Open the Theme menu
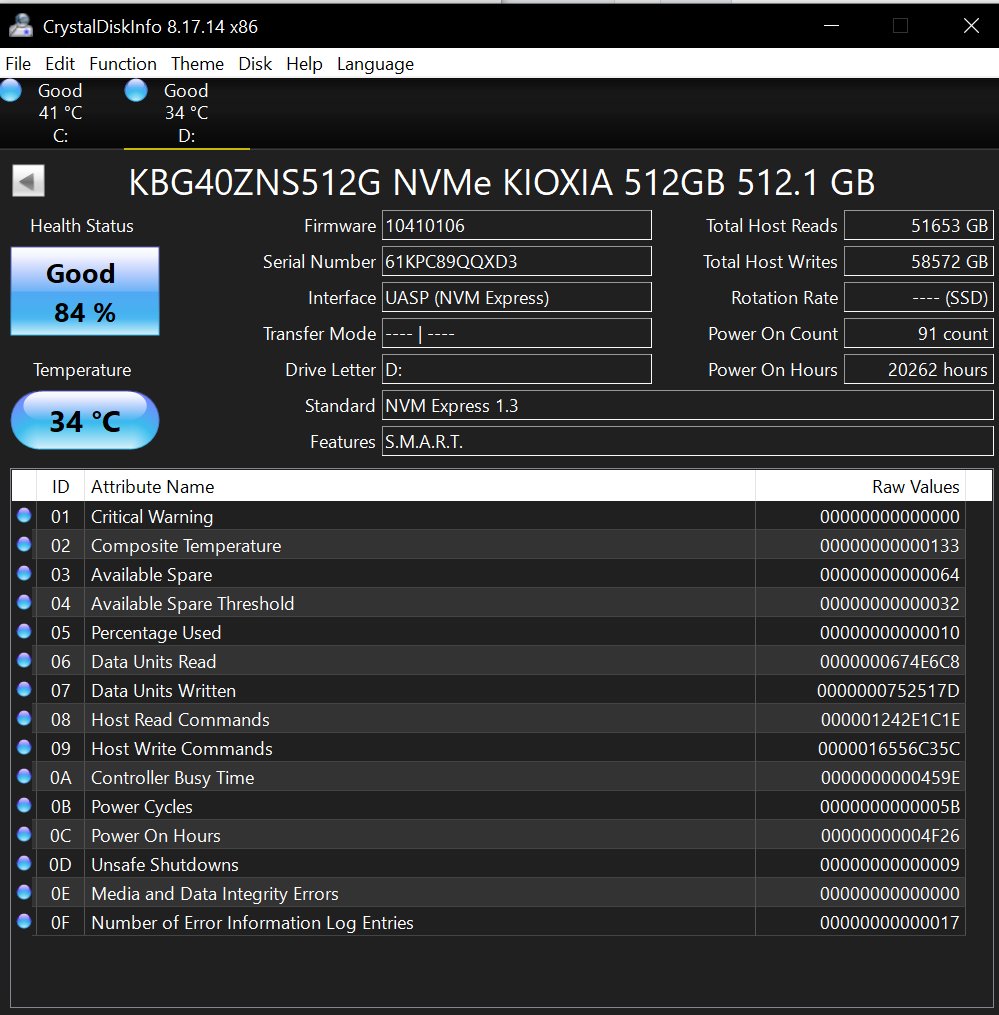Image resolution: width=999 pixels, height=1015 pixels. pos(197,64)
